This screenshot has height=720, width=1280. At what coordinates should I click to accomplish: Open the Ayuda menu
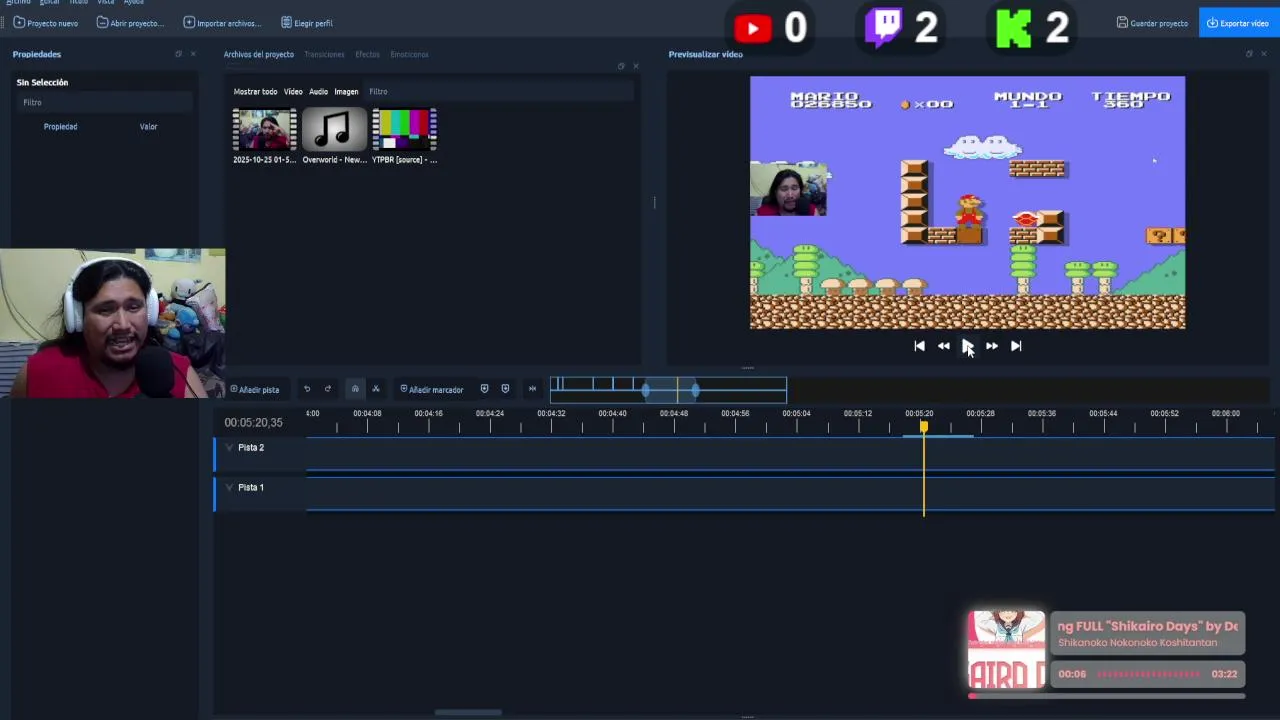[134, 3]
